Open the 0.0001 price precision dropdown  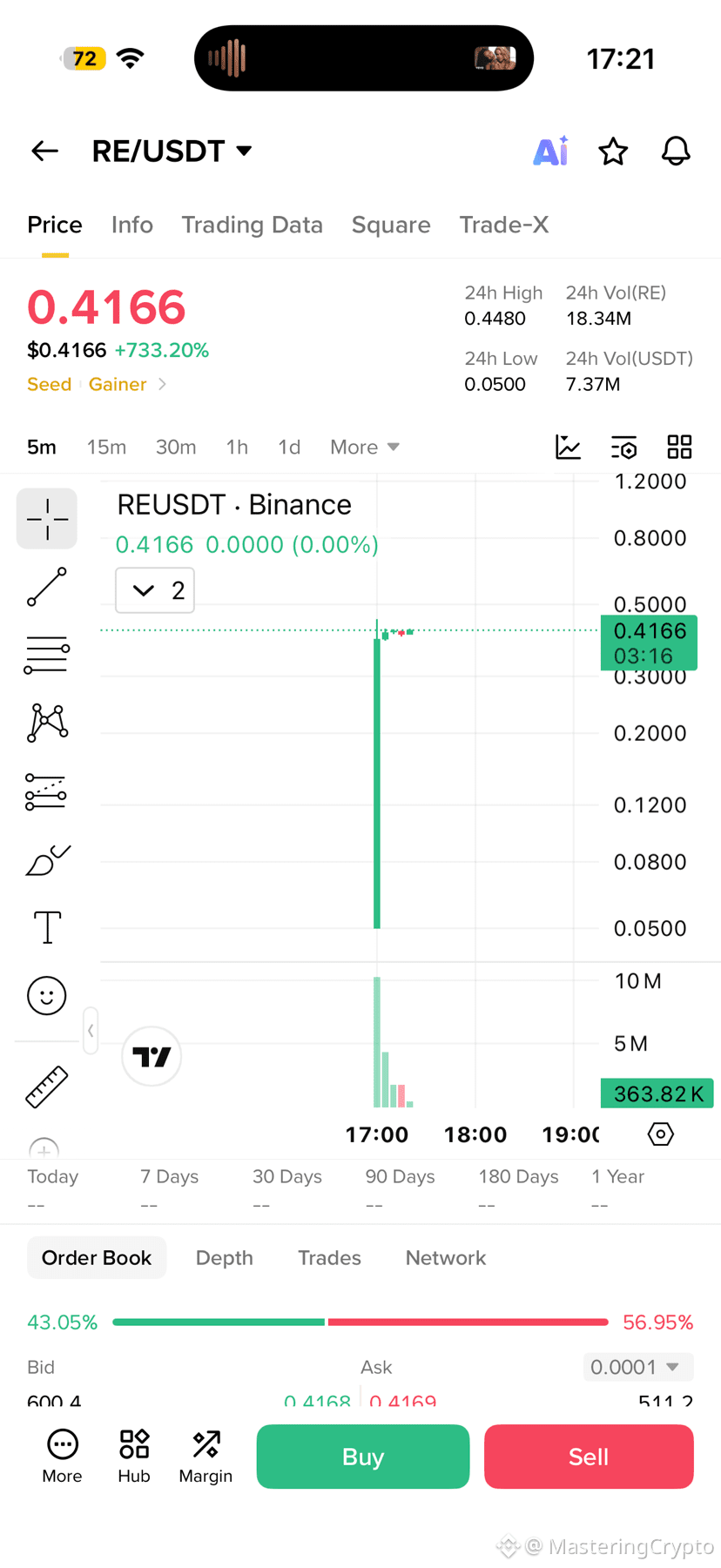click(x=638, y=1367)
